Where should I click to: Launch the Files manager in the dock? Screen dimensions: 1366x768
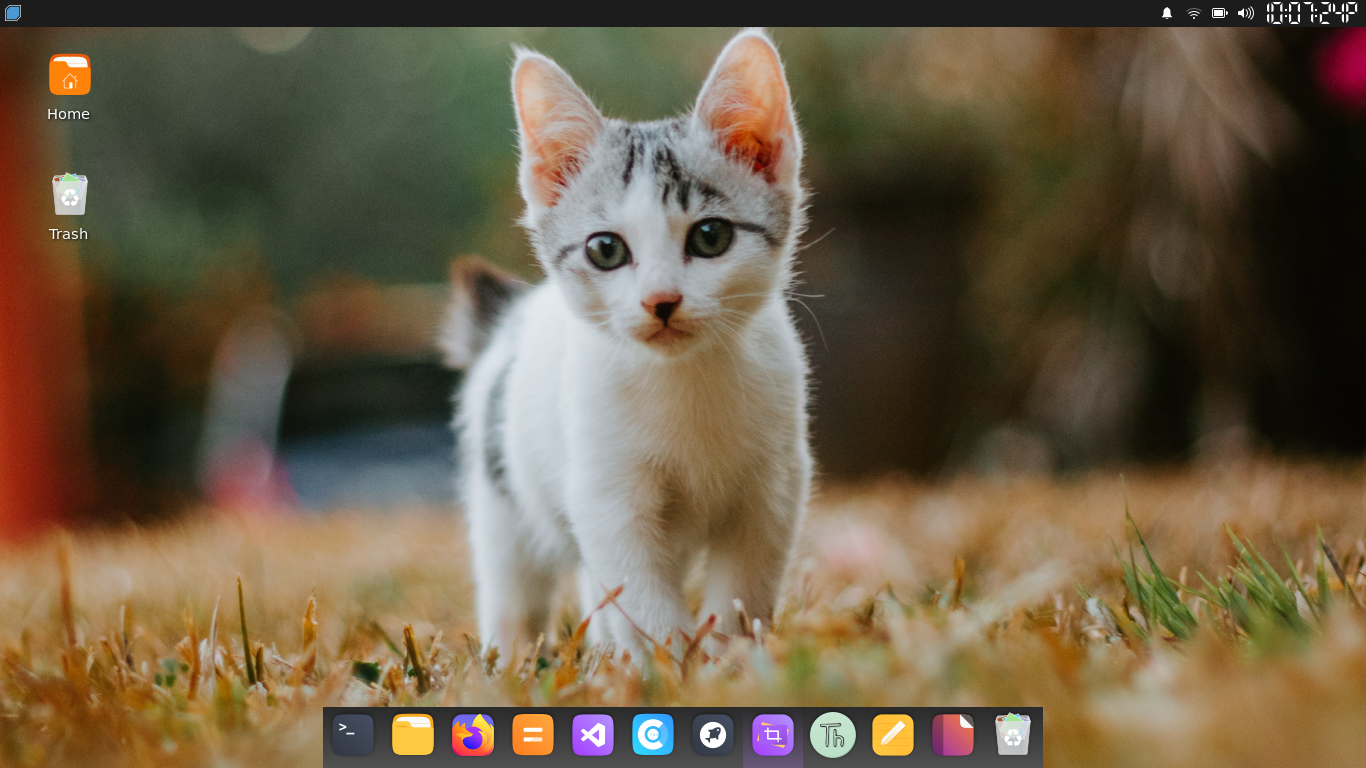413,735
